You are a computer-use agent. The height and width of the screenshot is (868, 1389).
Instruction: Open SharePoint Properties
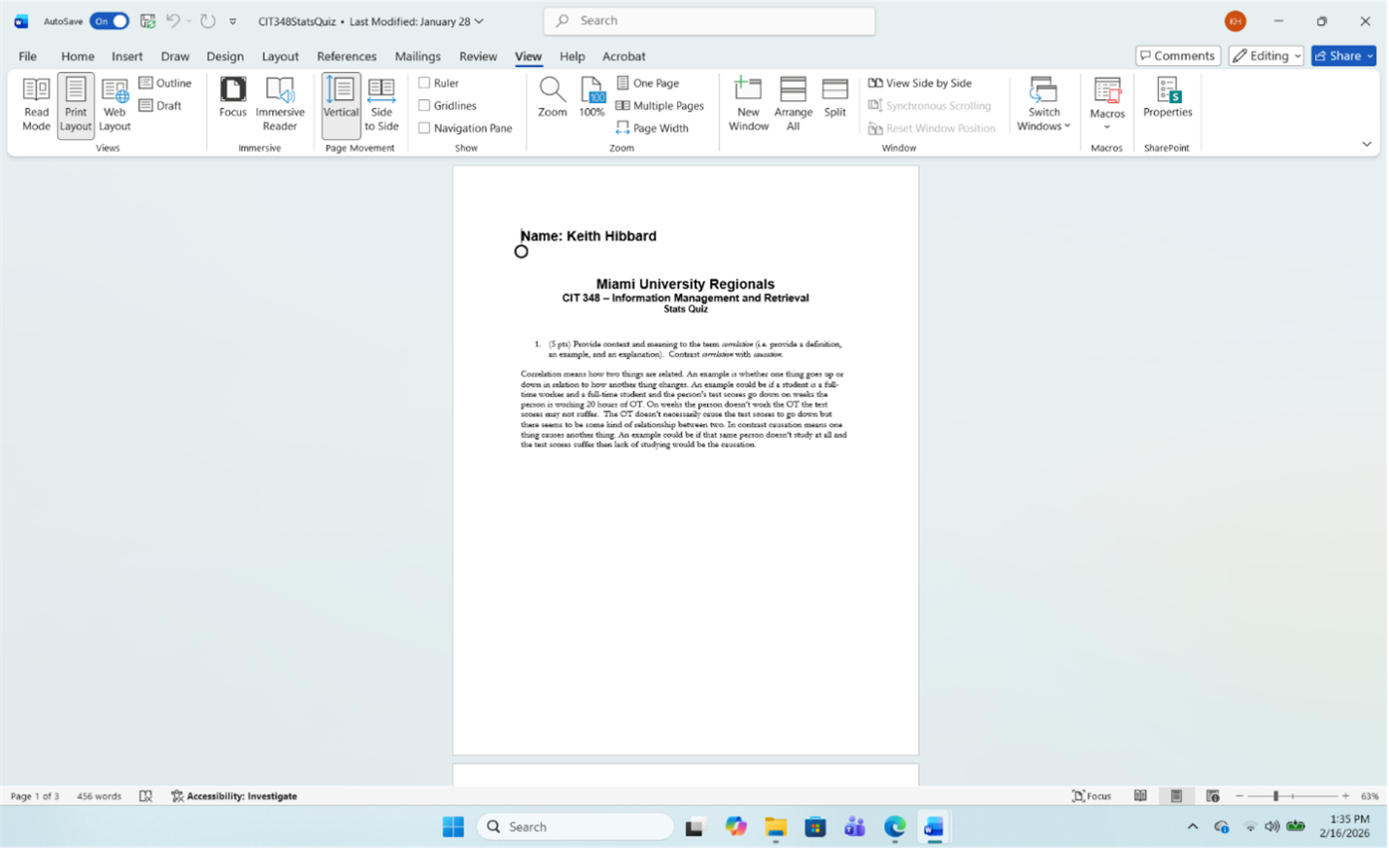click(x=1167, y=98)
